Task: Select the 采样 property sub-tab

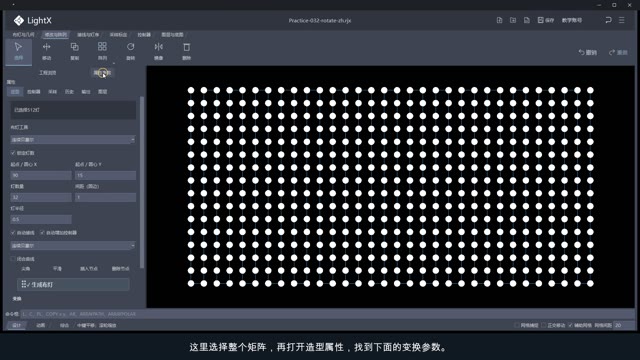Action: [x=53, y=92]
